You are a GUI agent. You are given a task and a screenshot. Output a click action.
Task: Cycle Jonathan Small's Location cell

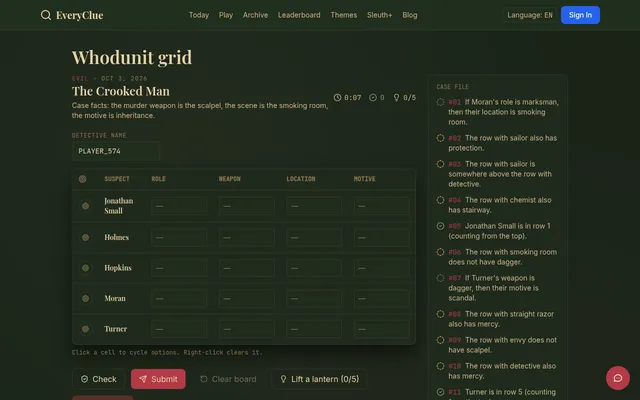pyautogui.click(x=314, y=206)
